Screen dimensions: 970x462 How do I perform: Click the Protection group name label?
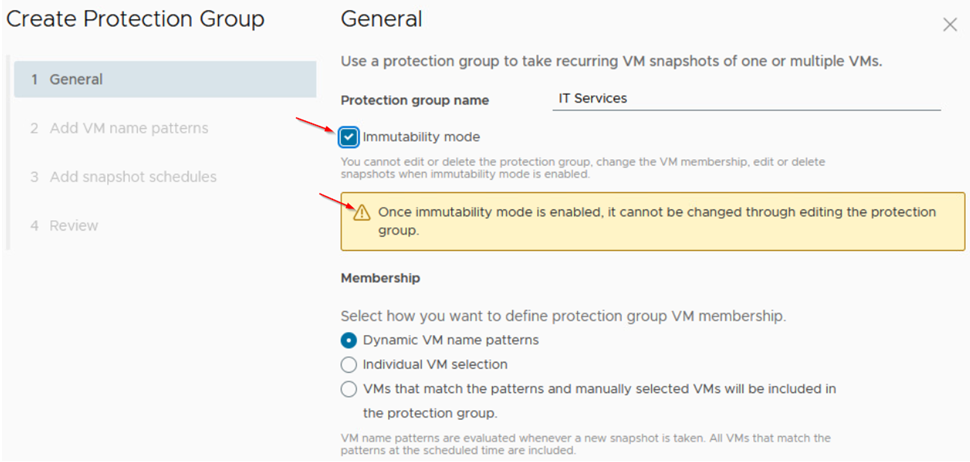415,100
